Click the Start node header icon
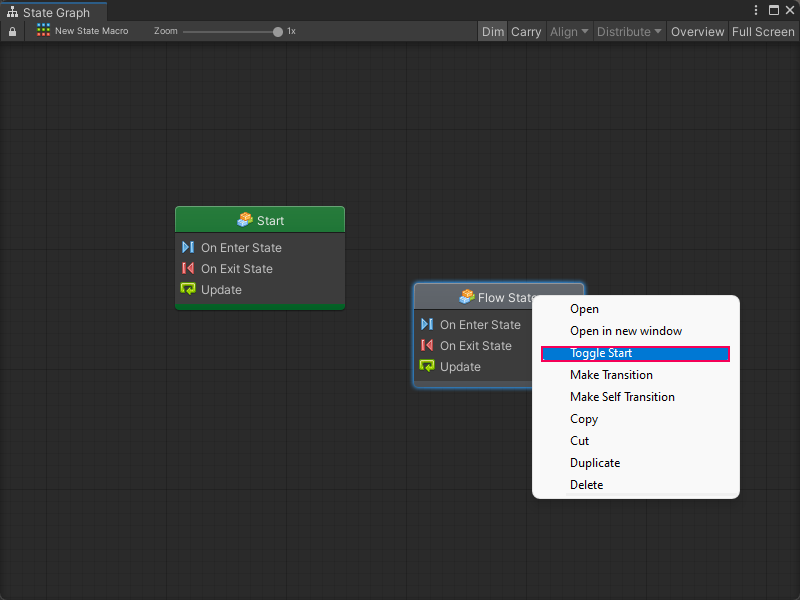This screenshot has width=800, height=600. (x=245, y=220)
